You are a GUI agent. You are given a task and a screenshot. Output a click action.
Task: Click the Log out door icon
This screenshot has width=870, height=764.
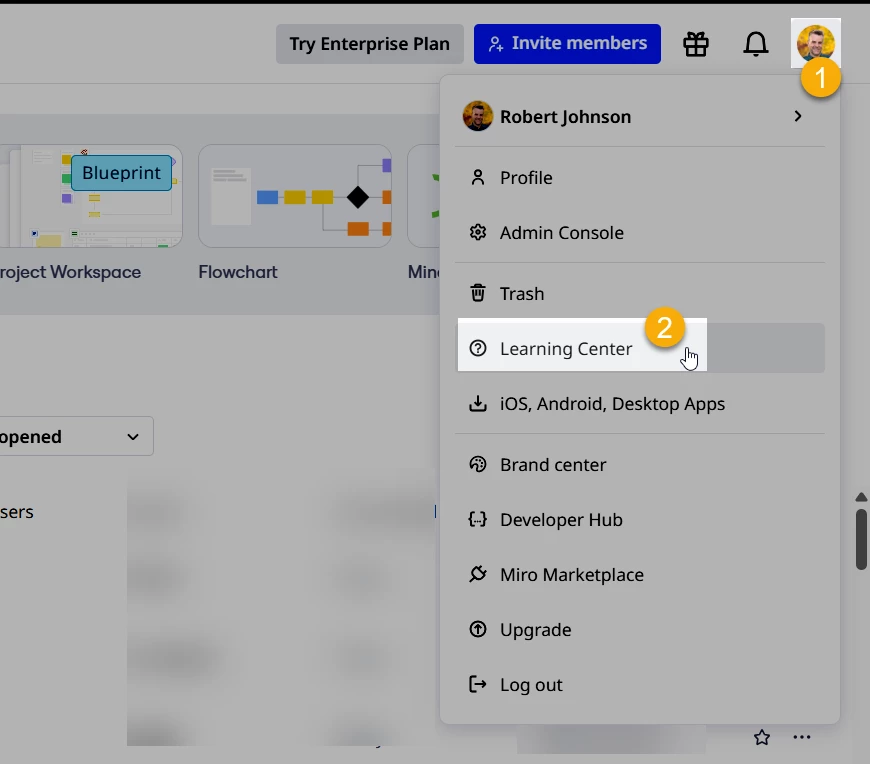coord(478,684)
